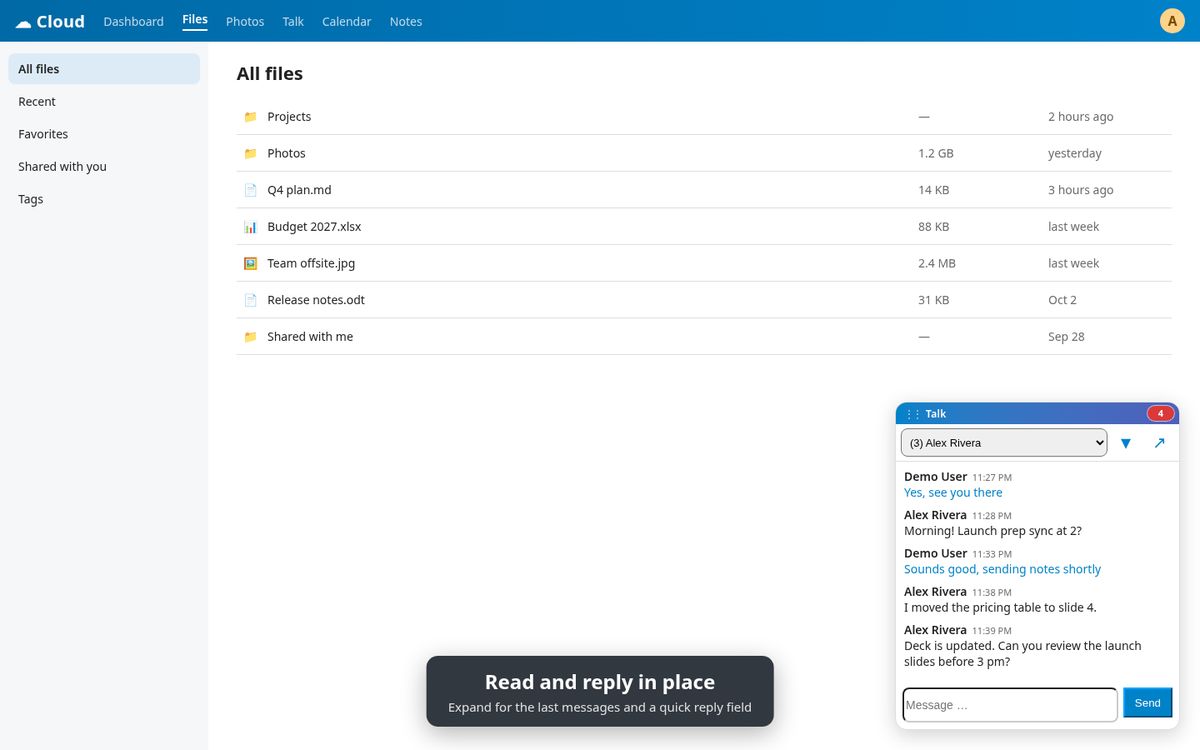Click the message 'Yes, see you there'
Image resolution: width=1200 pixels, height=750 pixels.
(953, 492)
